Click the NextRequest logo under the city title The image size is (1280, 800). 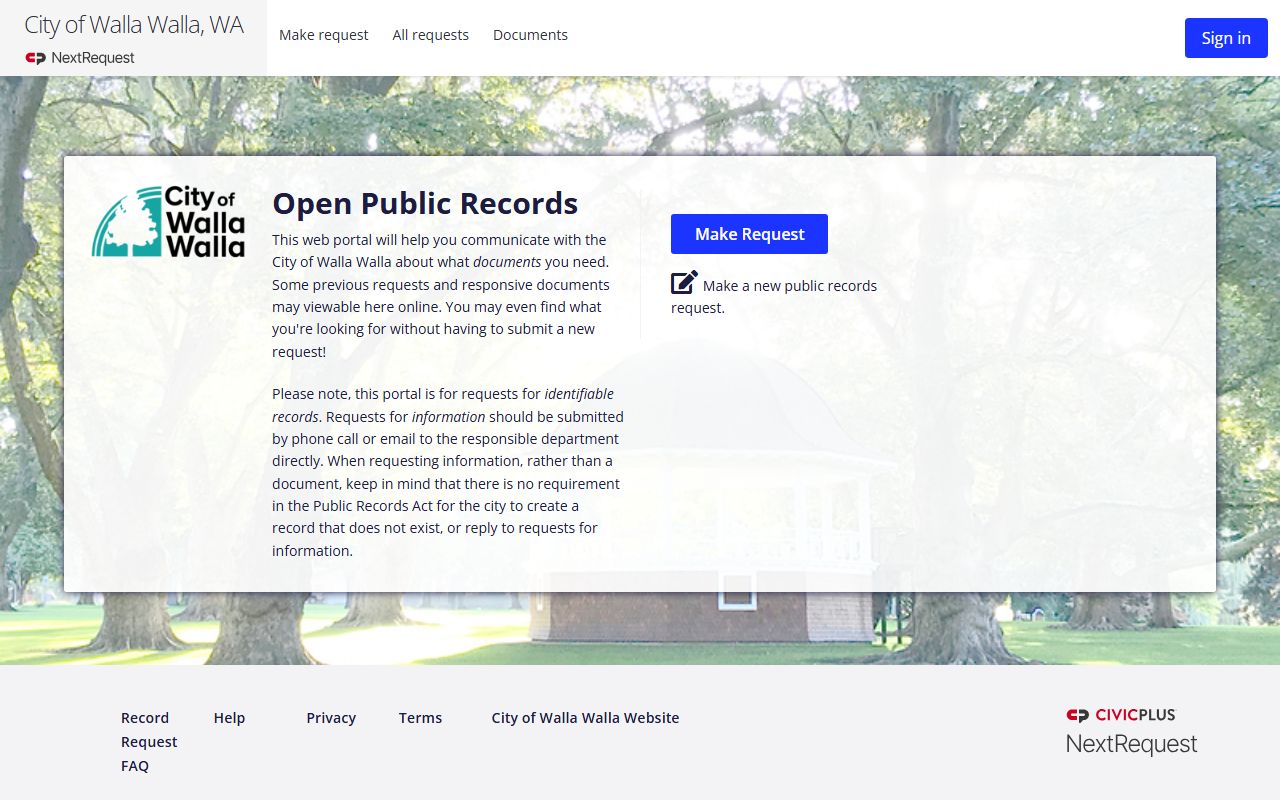click(x=80, y=58)
